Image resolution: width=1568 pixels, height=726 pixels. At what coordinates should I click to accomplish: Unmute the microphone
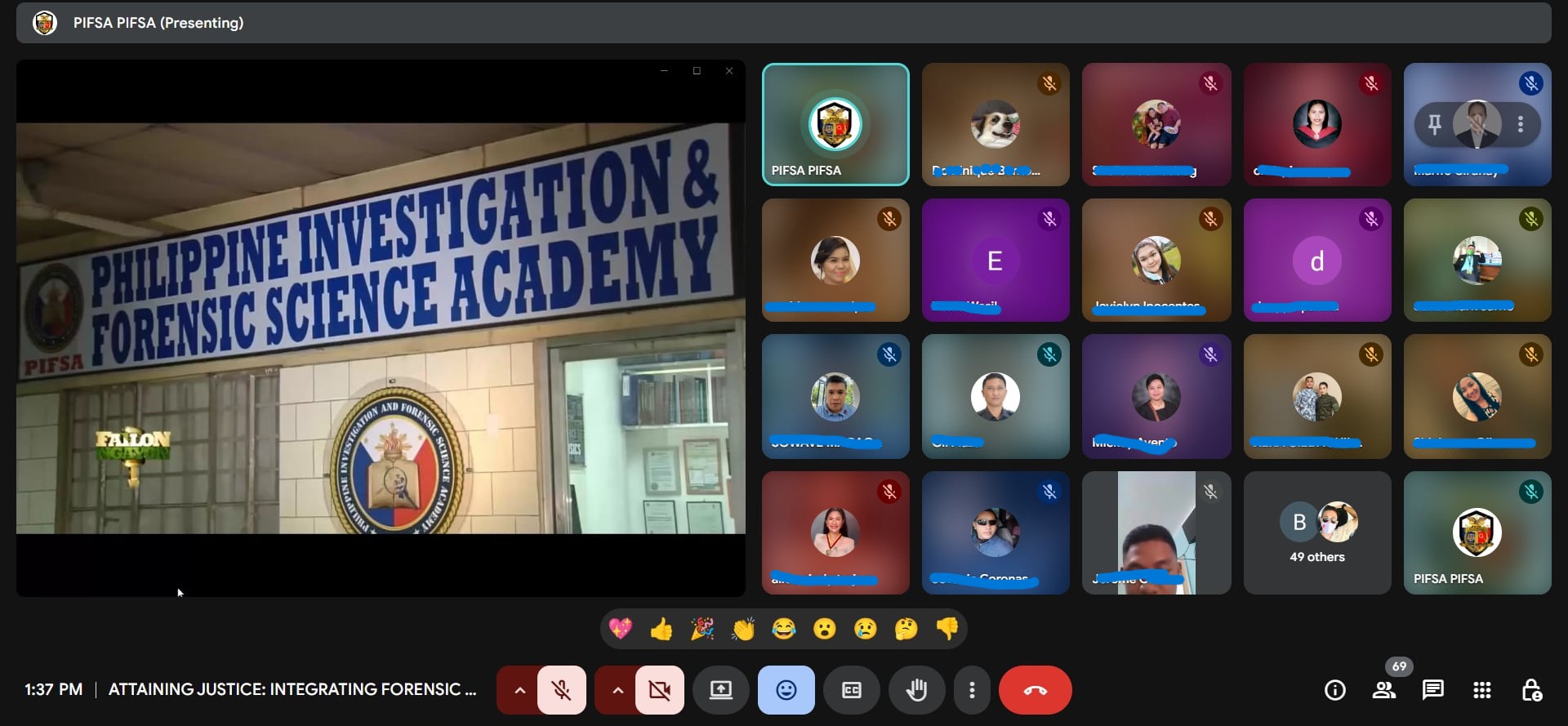pyautogui.click(x=562, y=690)
